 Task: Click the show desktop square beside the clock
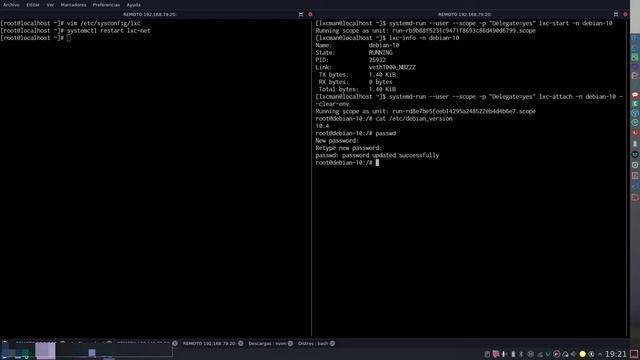pyautogui.click(x=634, y=354)
